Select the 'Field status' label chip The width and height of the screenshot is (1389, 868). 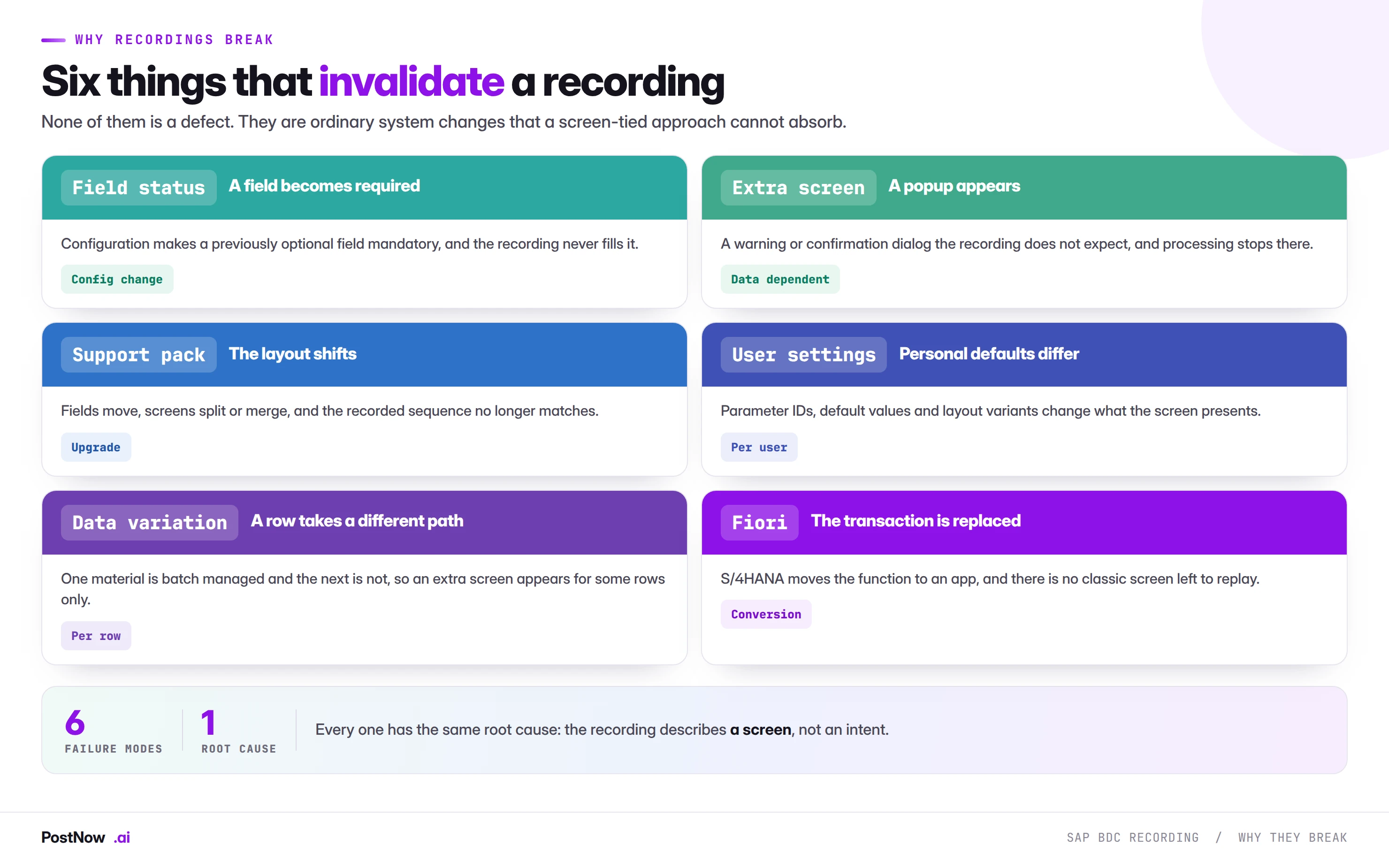click(x=138, y=187)
